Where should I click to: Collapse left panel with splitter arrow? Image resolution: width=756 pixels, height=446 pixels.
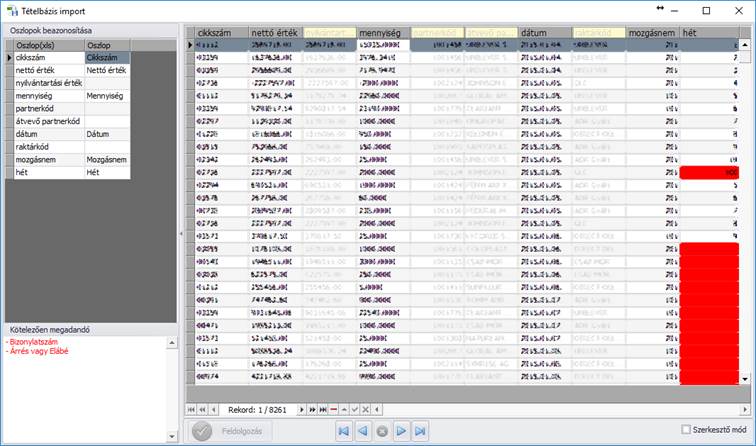coord(181,233)
